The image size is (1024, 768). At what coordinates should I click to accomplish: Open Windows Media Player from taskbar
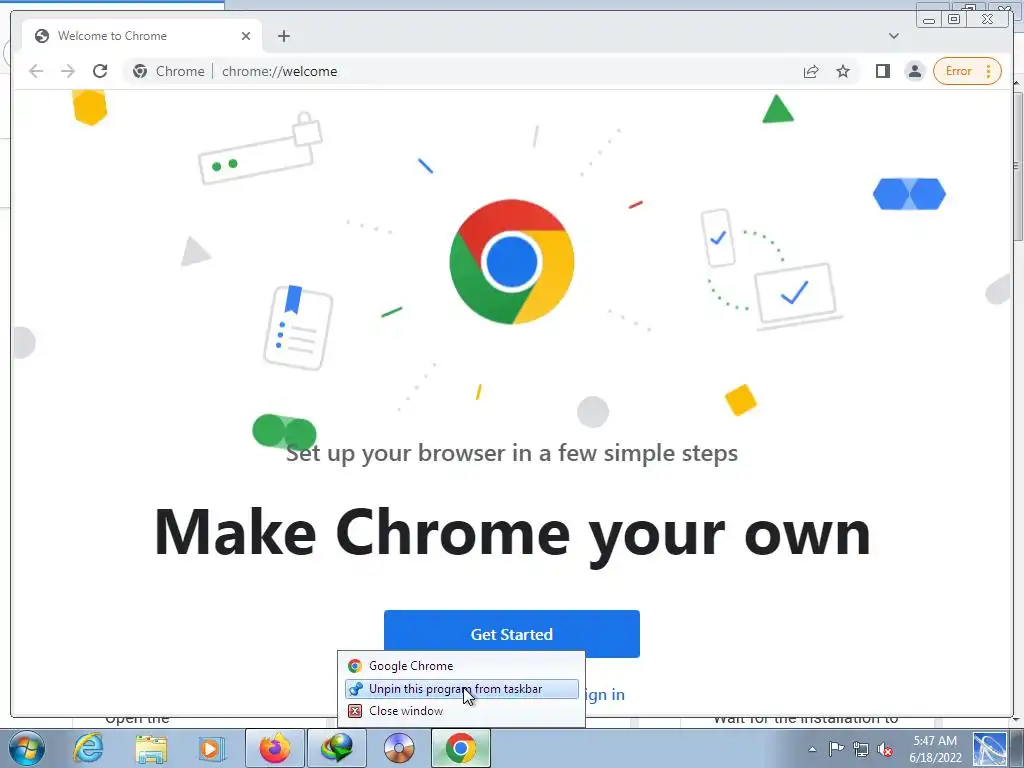coord(211,748)
